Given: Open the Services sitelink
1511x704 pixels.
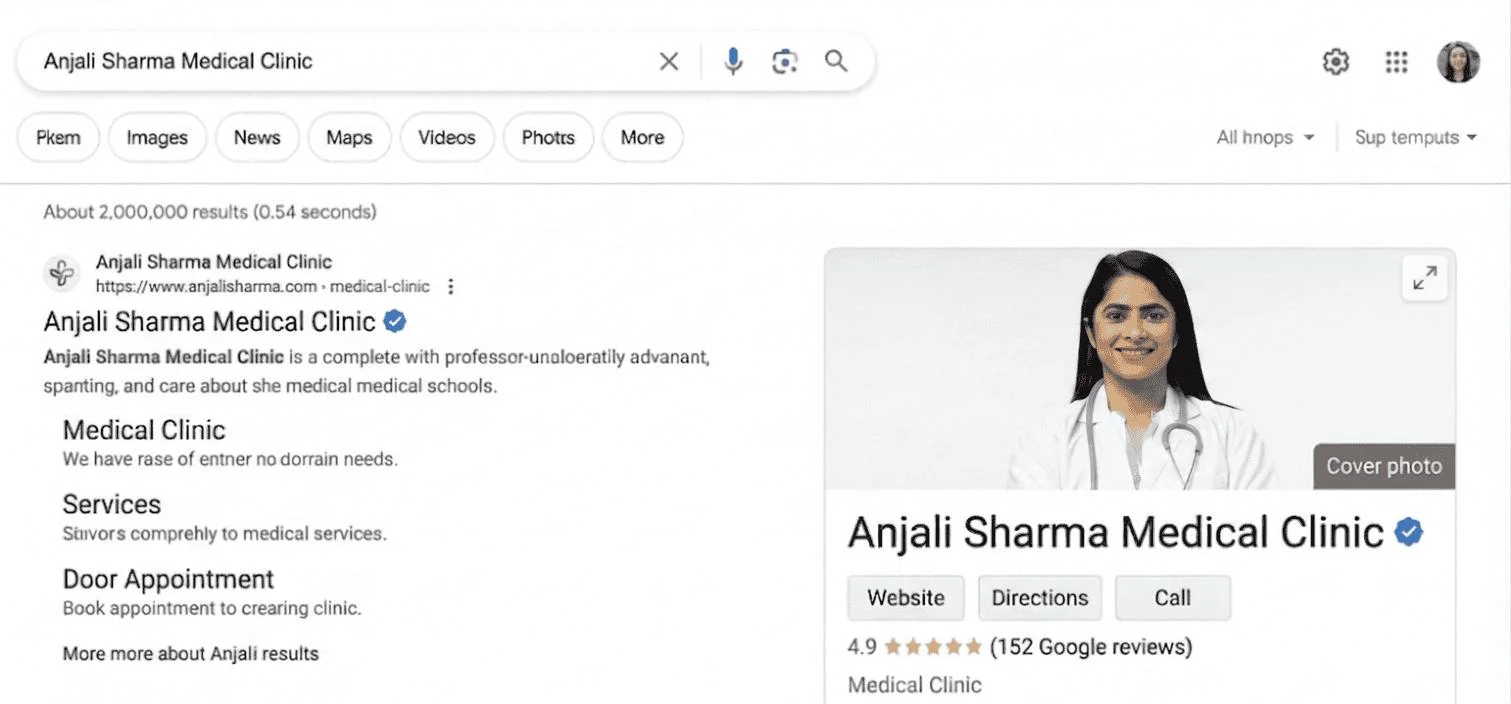Looking at the screenshot, I should pos(112,504).
